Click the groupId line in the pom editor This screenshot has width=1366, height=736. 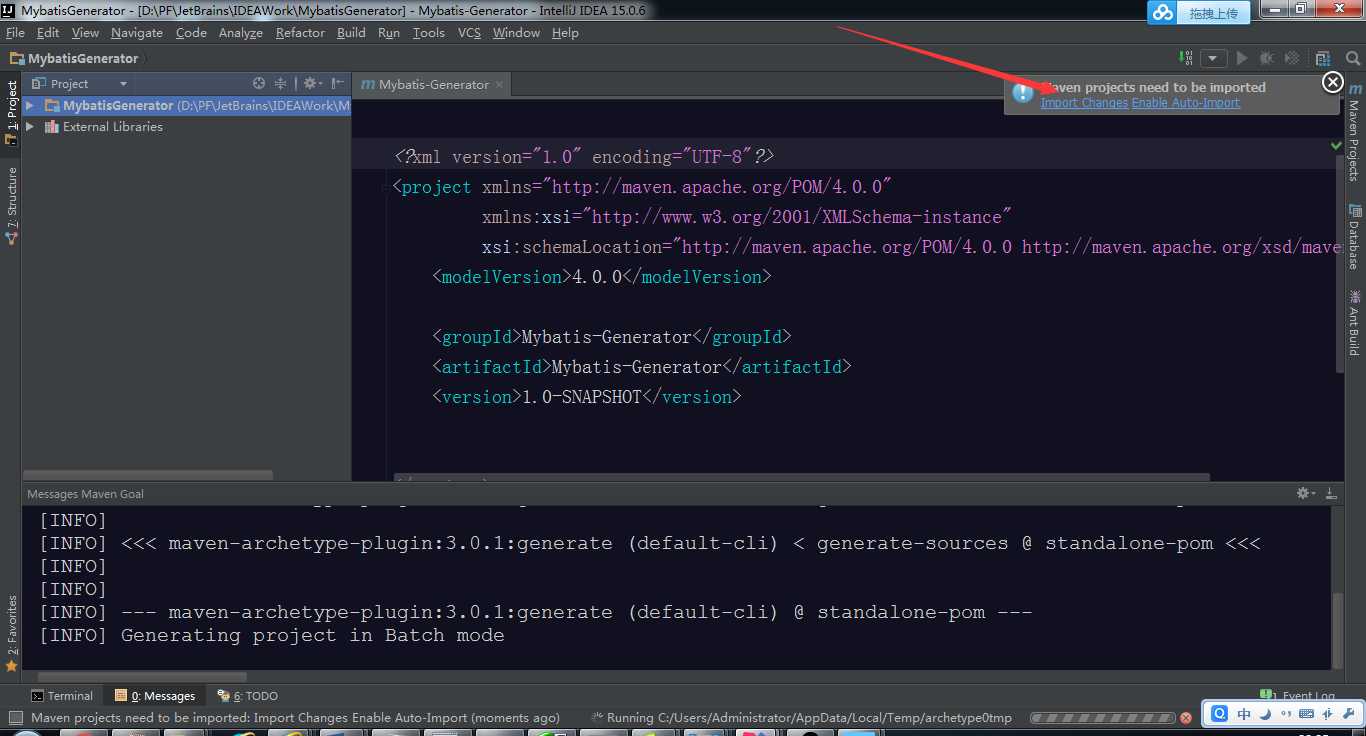[x=611, y=337]
